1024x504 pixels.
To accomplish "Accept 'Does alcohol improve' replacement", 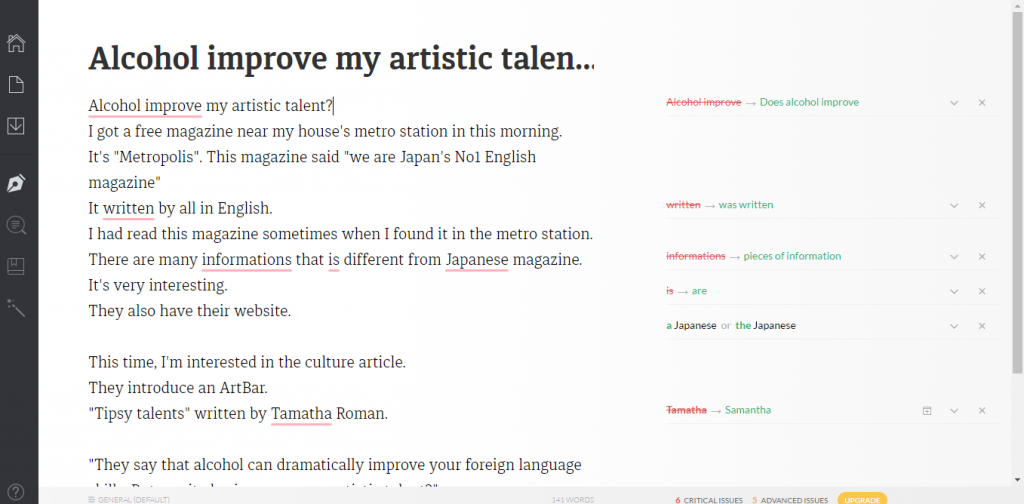I will pyautogui.click(x=809, y=102).
